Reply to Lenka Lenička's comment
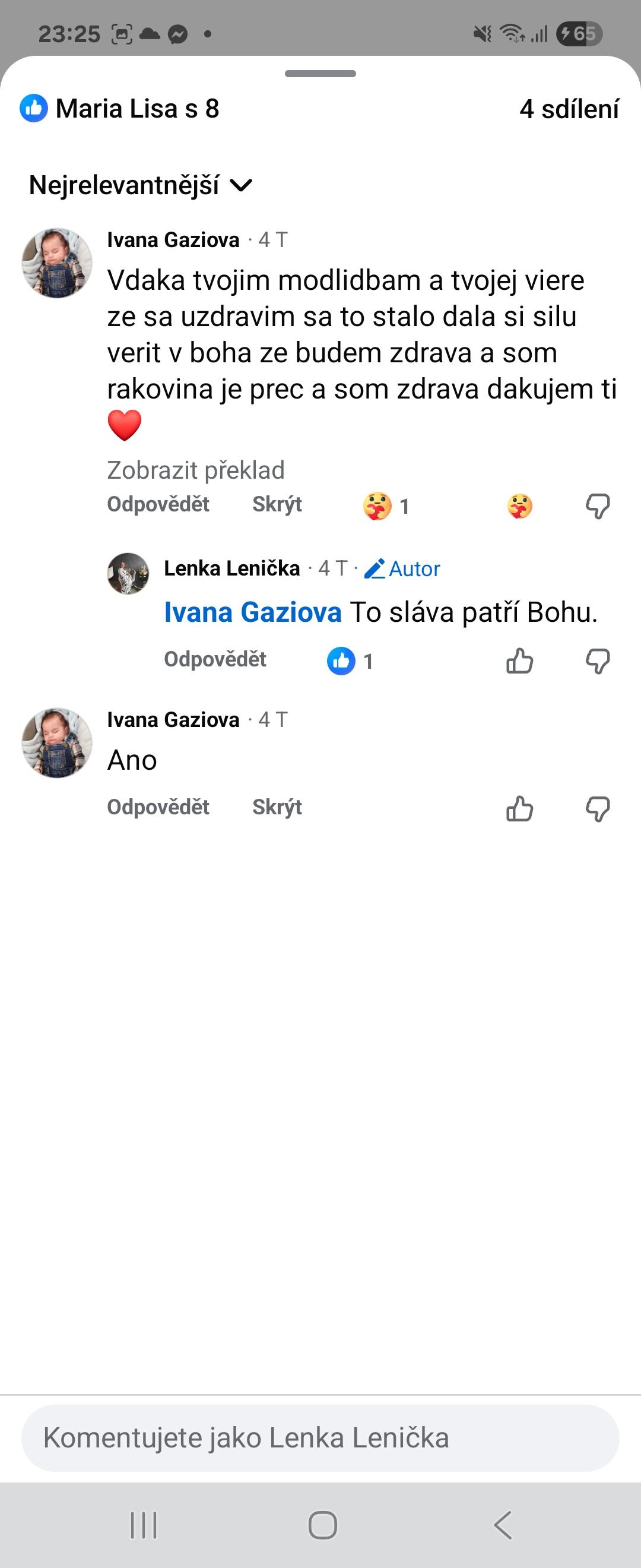 point(215,659)
